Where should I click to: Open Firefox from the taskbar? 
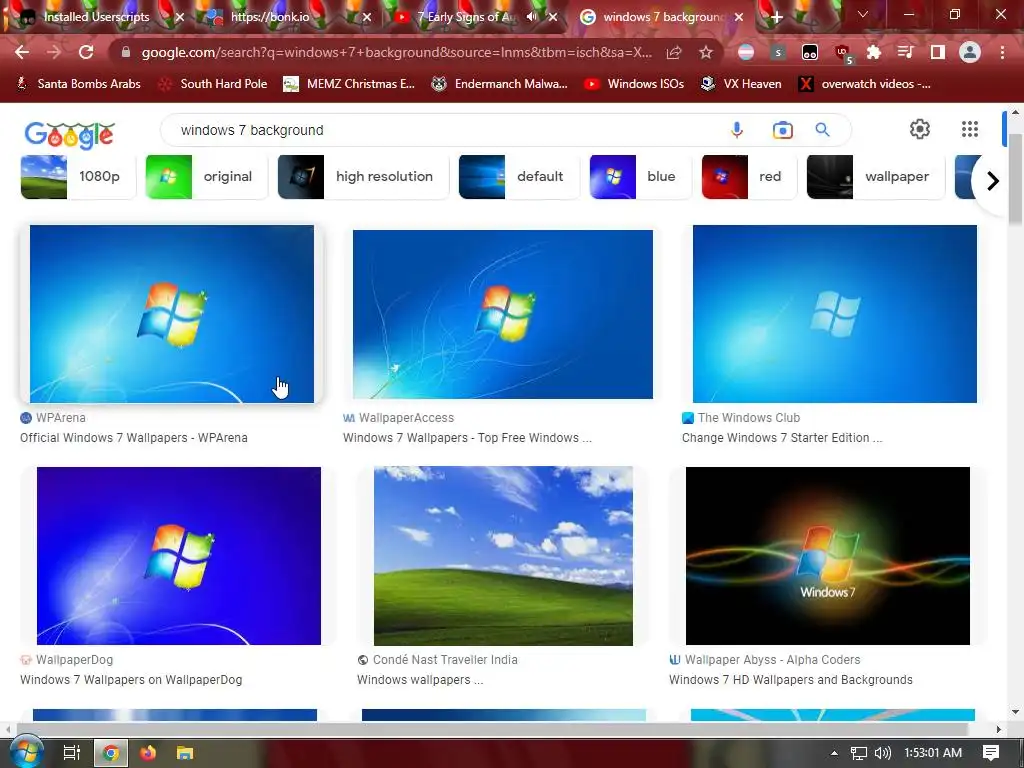point(148,753)
